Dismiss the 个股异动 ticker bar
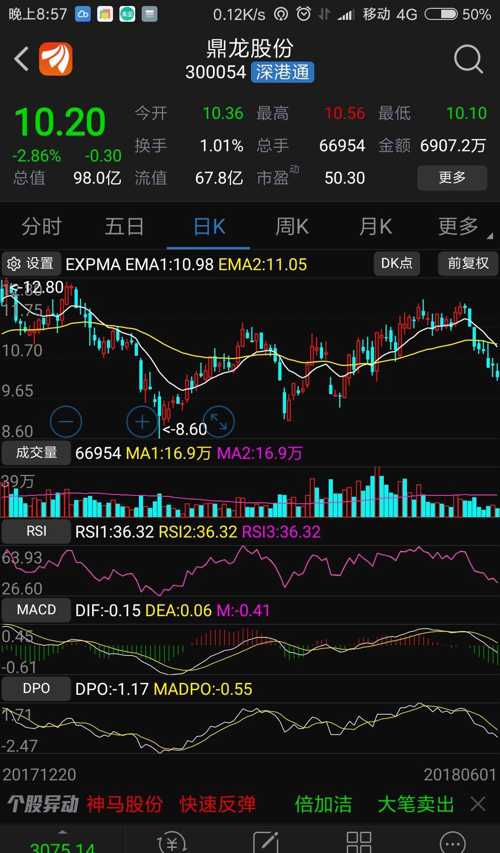The height and width of the screenshot is (853, 500). tap(478, 803)
